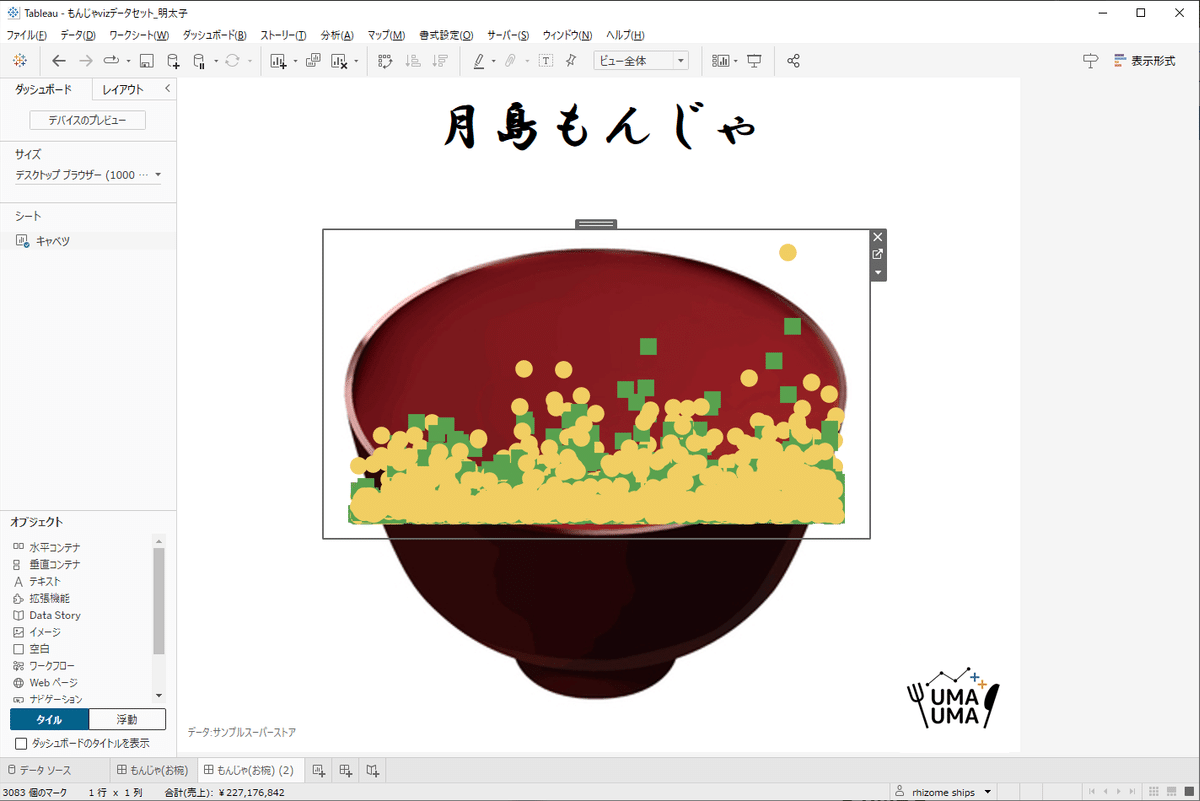Screen dimensions: 1200x801
Task: Save the workbook using the save icon
Action: [x=146, y=60]
